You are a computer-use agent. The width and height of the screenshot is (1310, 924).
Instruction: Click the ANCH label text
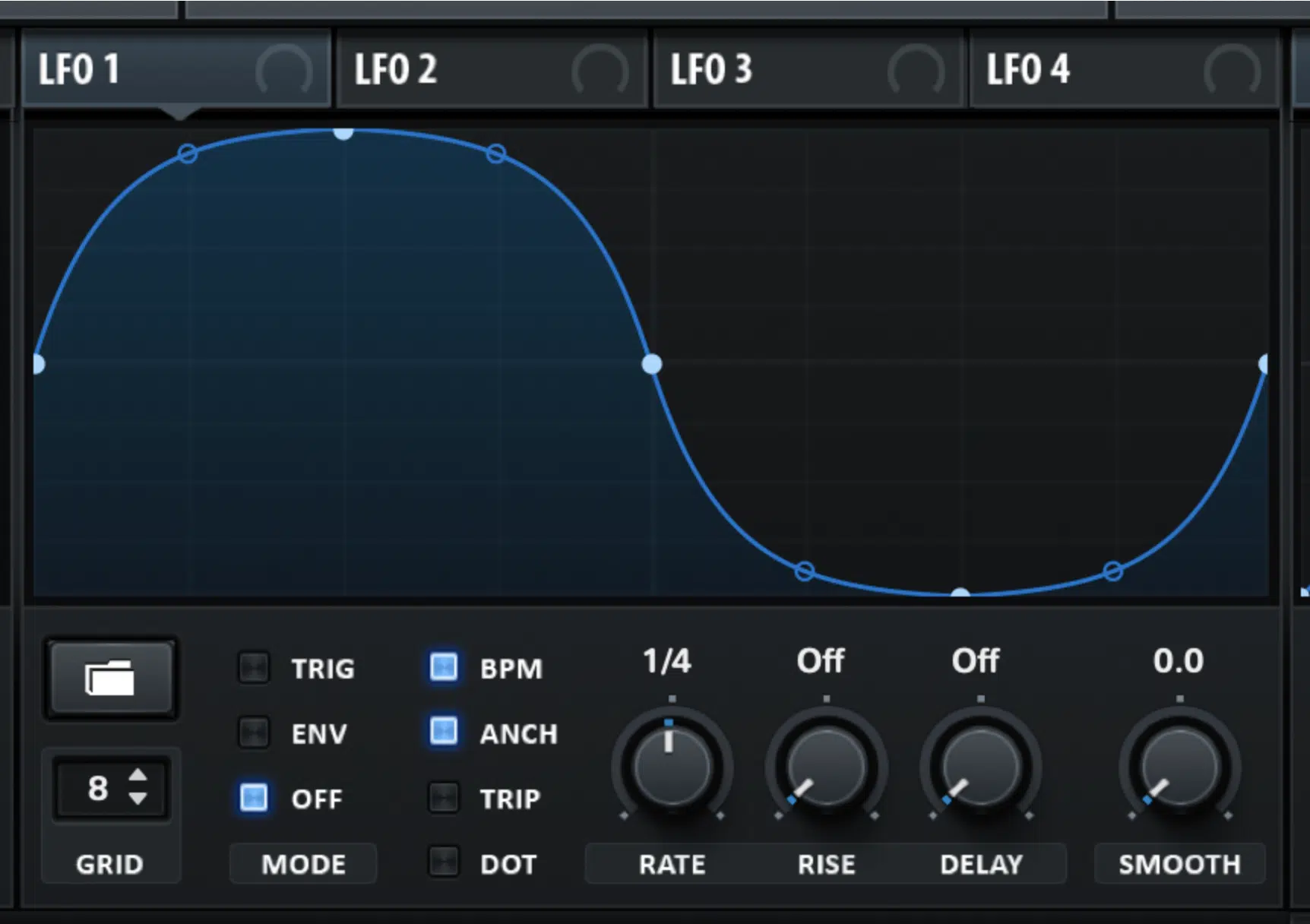point(519,734)
